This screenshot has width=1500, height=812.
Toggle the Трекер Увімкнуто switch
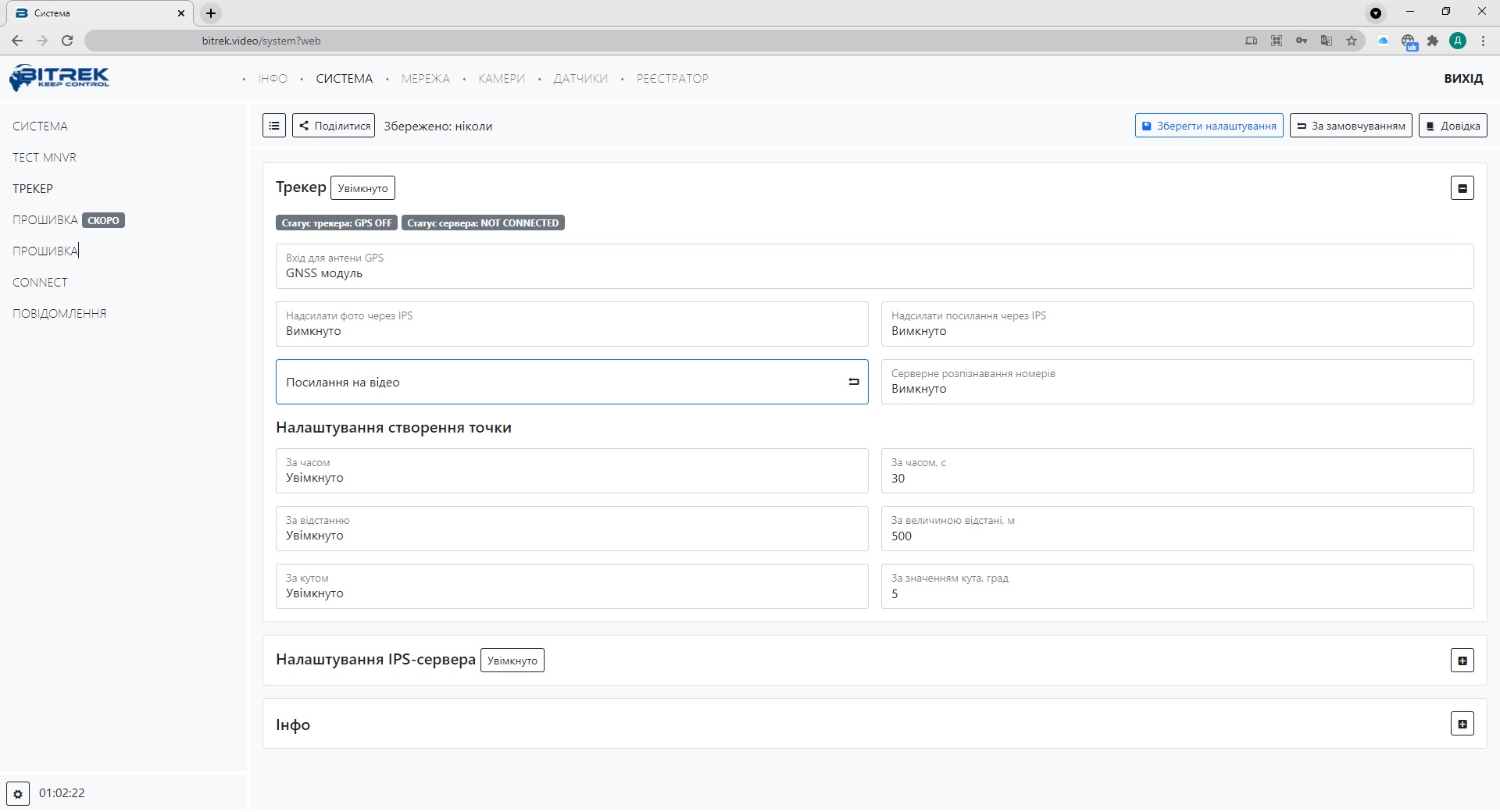362,188
